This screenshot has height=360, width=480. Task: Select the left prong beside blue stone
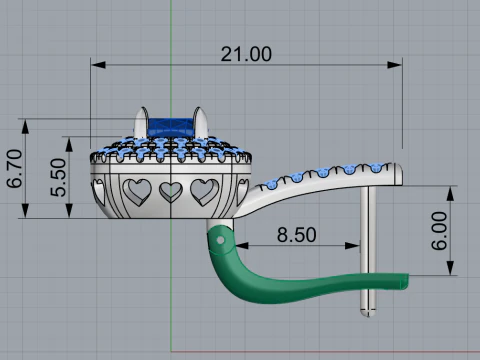(x=141, y=122)
